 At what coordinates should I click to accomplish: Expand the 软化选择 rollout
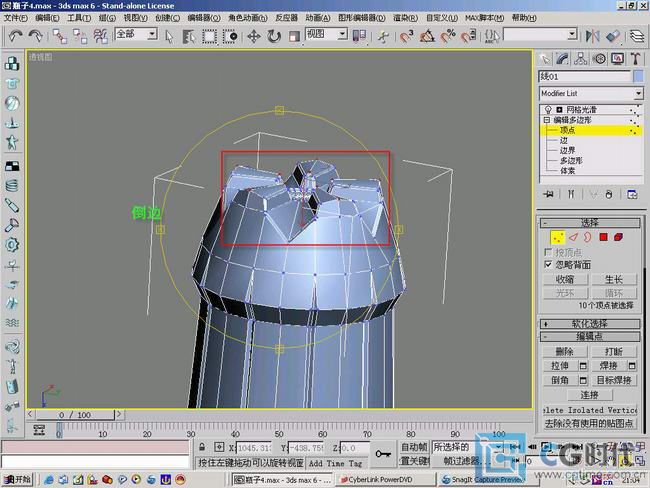coord(589,324)
